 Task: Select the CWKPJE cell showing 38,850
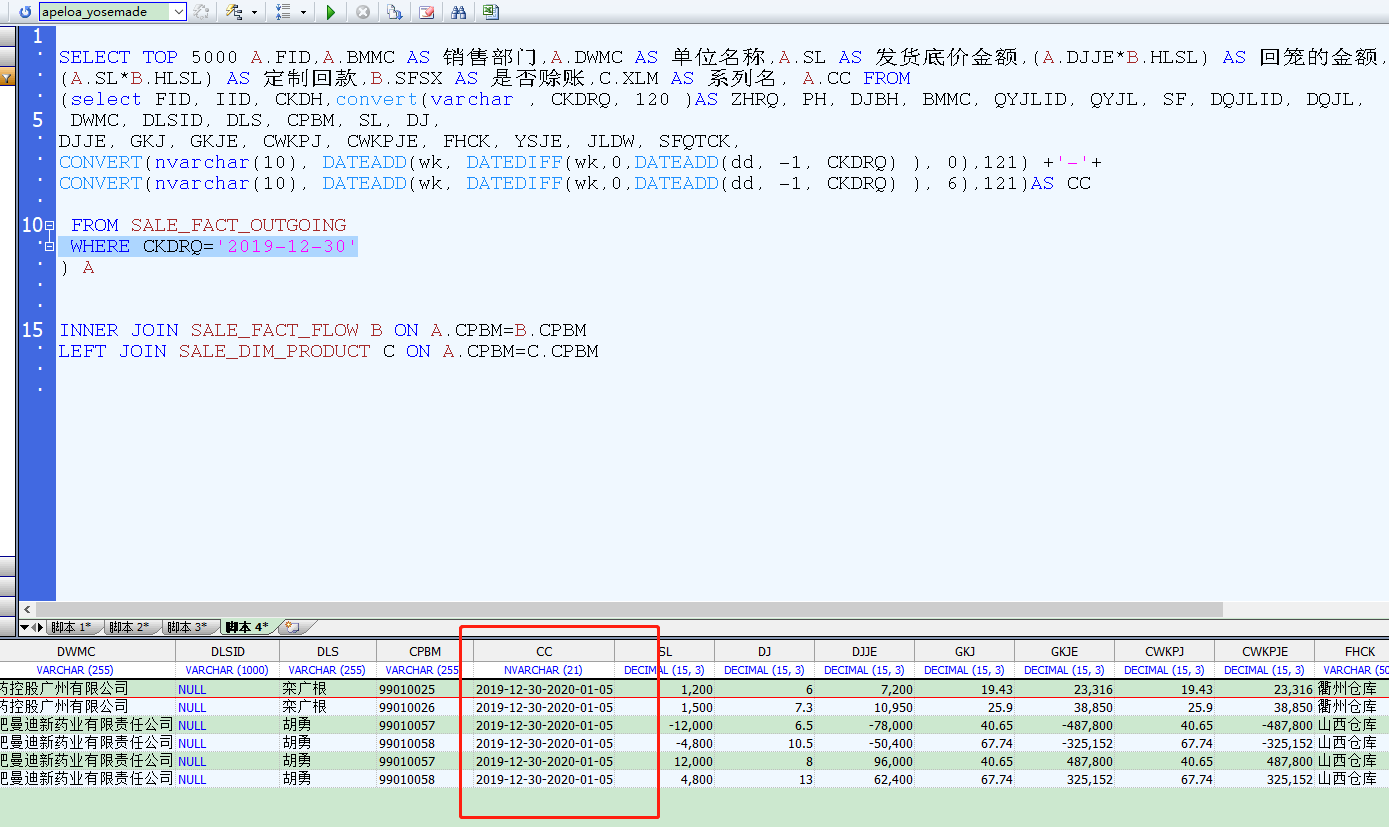pos(1264,707)
